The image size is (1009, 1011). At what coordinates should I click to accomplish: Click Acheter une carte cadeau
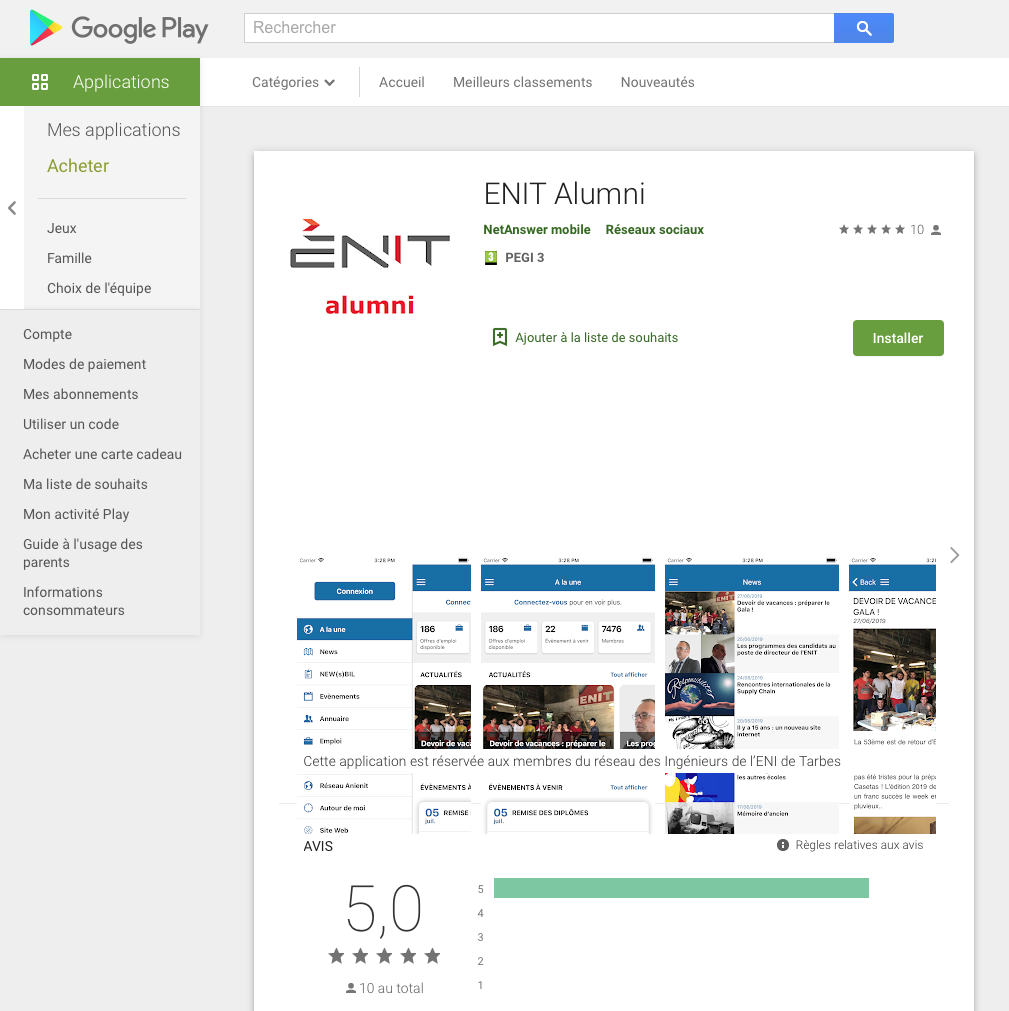[103, 454]
